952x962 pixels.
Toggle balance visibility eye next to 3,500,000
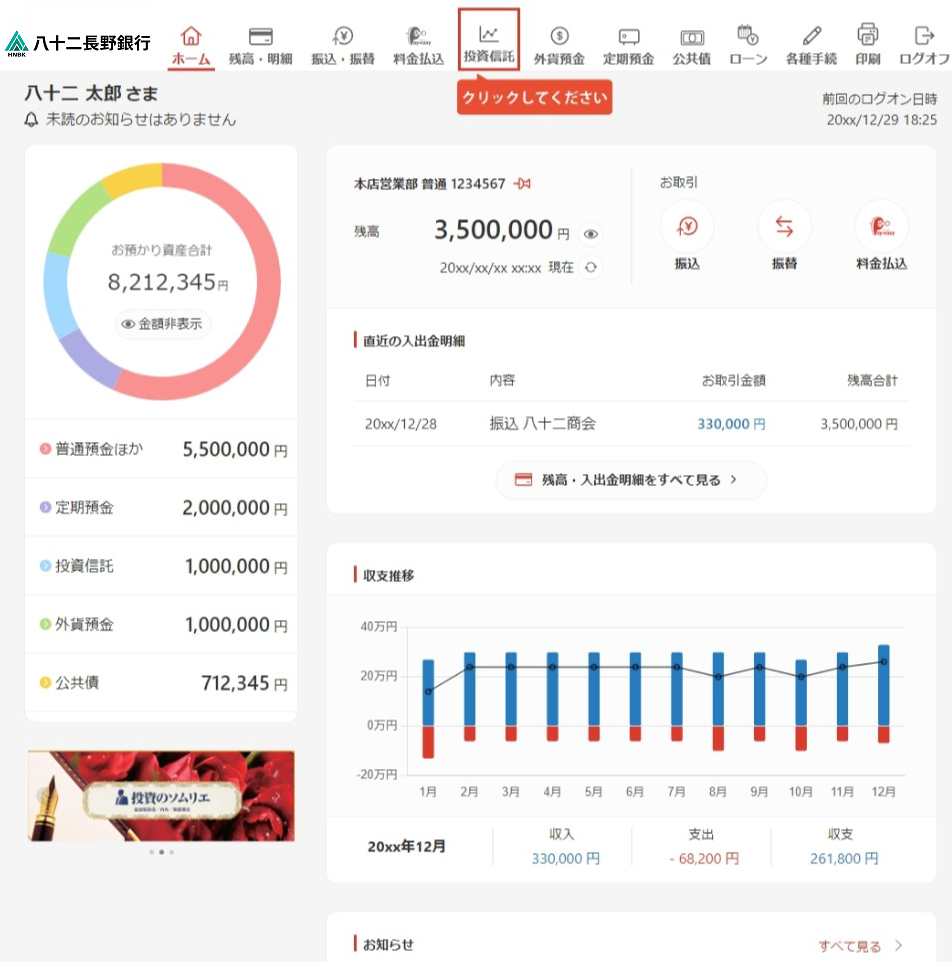(x=591, y=235)
